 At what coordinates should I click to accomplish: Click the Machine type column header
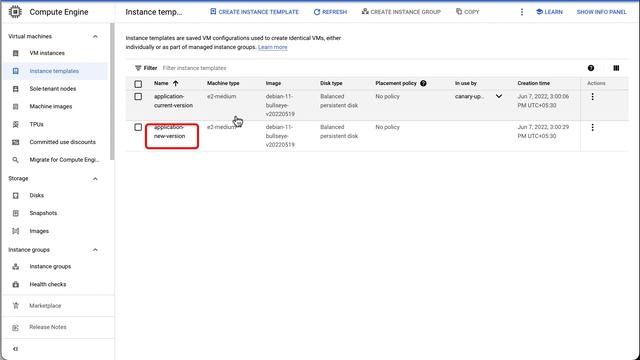click(223, 83)
